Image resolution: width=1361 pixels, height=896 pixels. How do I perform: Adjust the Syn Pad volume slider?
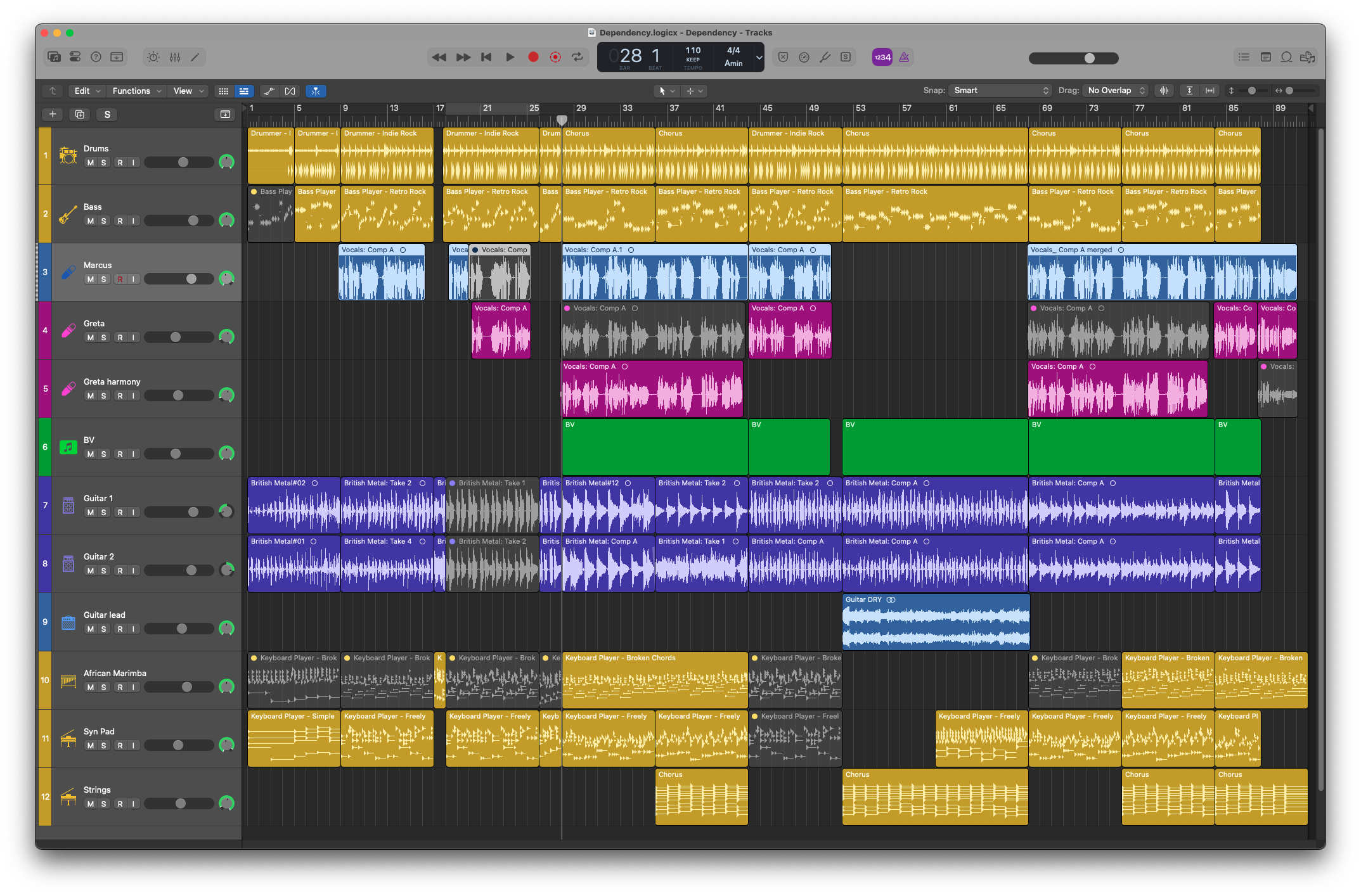pos(179,745)
